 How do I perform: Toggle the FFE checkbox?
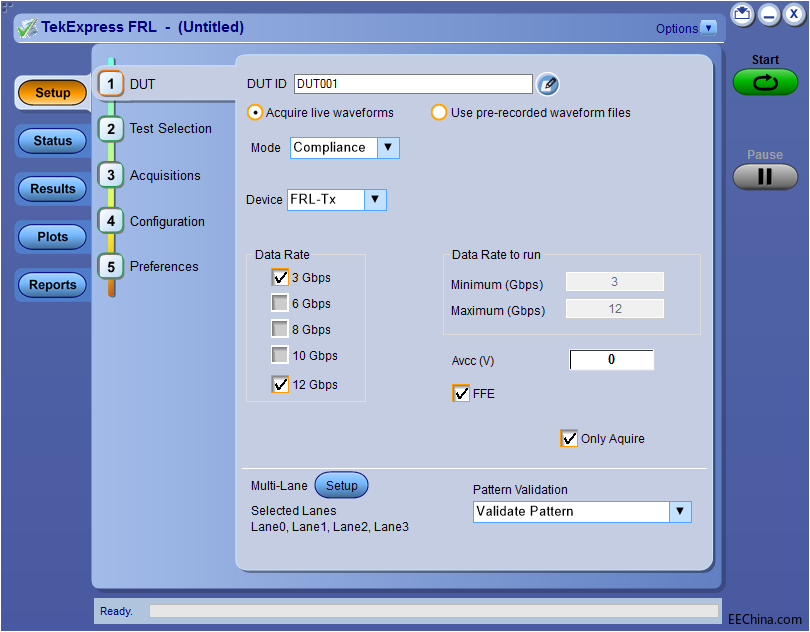click(x=461, y=393)
